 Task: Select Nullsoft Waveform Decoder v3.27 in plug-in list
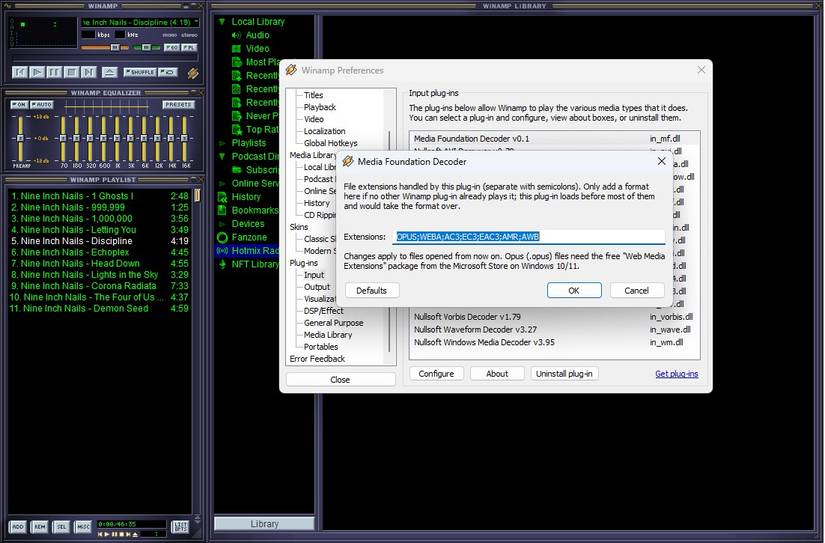[x=555, y=329]
